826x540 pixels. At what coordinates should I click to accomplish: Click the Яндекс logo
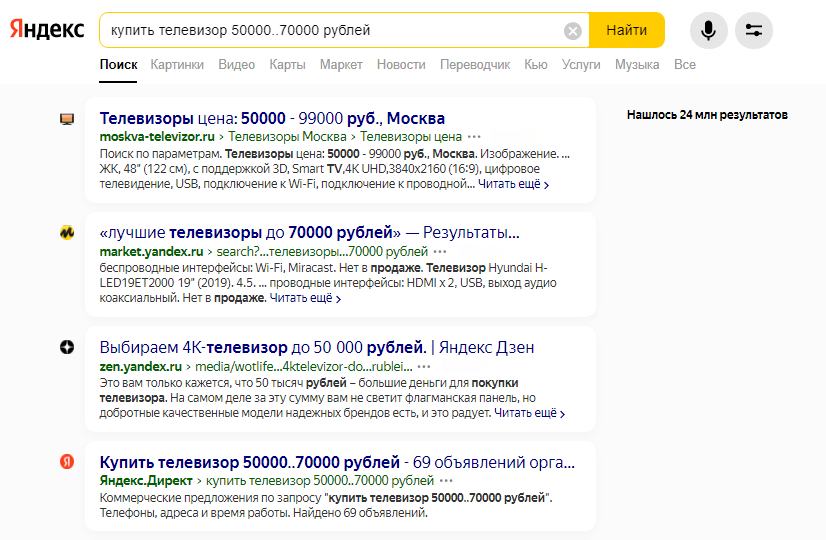pyautogui.click(x=47, y=30)
